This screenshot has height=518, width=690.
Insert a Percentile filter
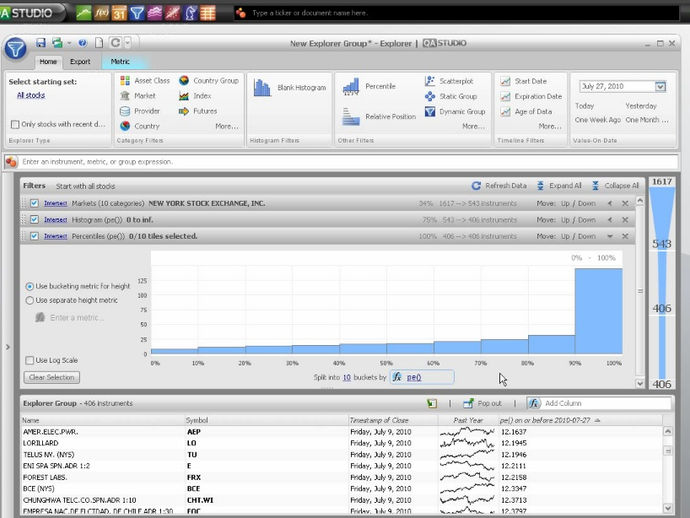tap(369, 86)
